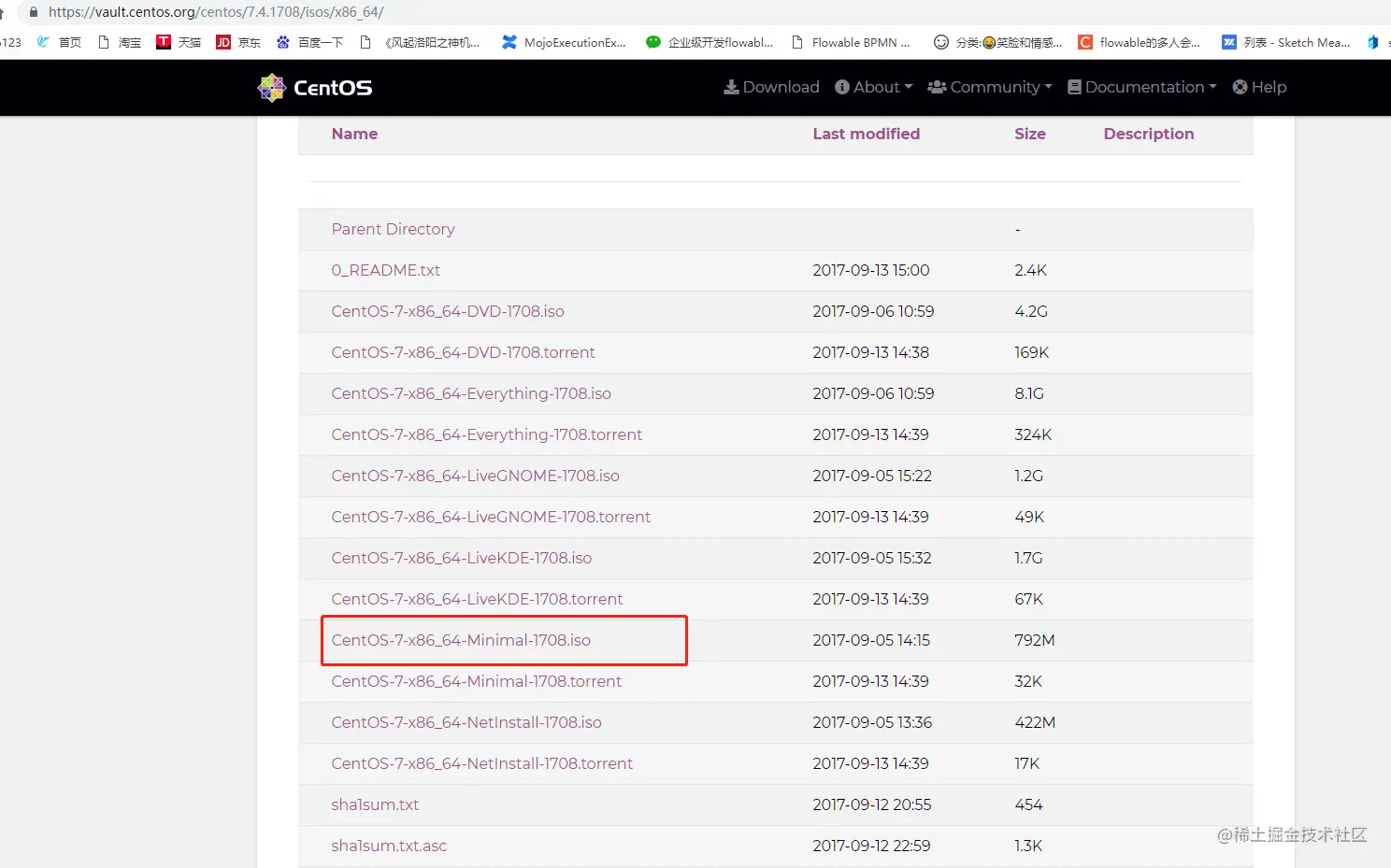The image size is (1391, 868).
Task: Click the vault.centos.org URL address bar
Action: (216, 12)
